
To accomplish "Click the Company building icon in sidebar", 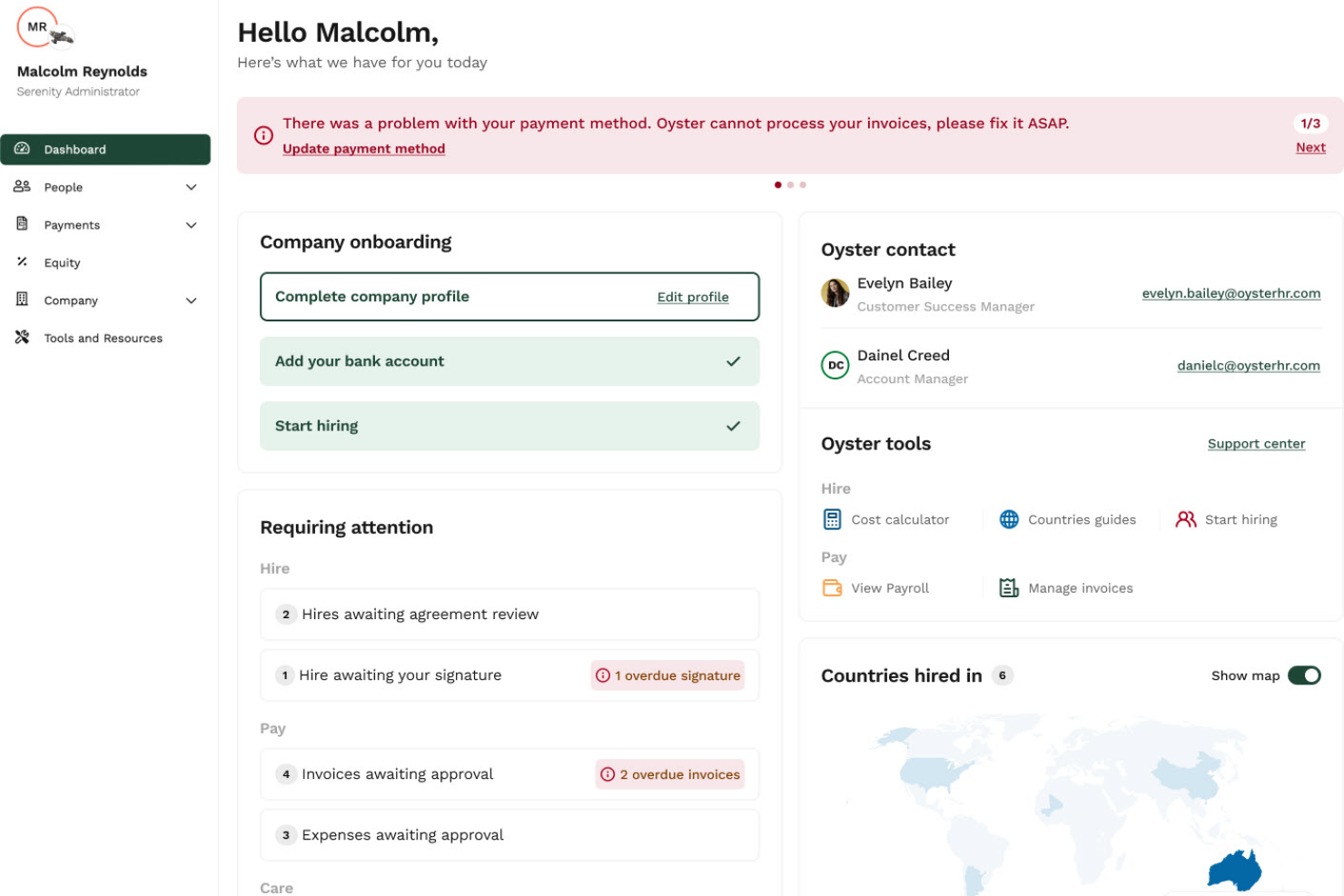I will click(x=22, y=300).
